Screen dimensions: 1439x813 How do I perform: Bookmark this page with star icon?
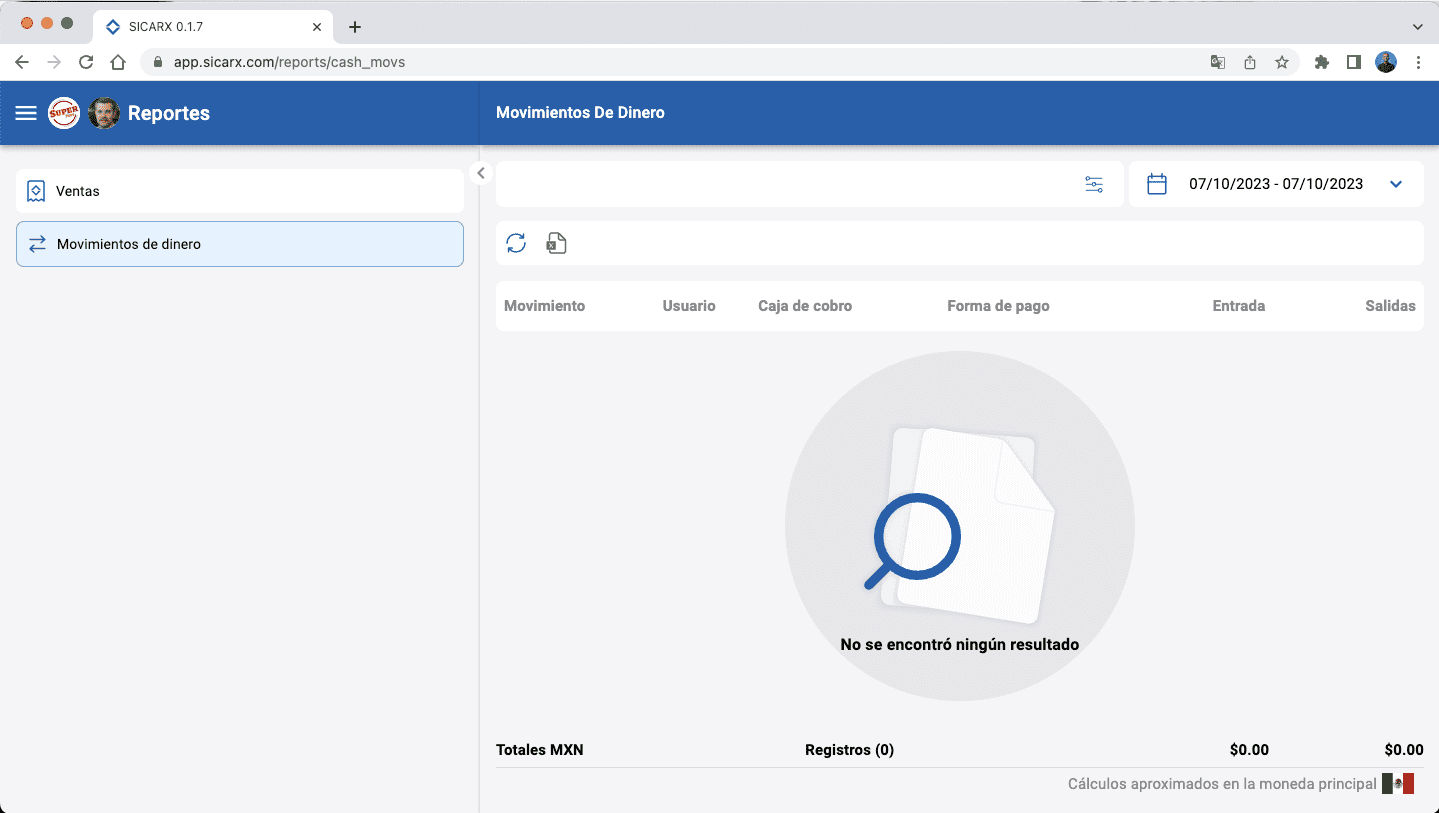click(1281, 62)
